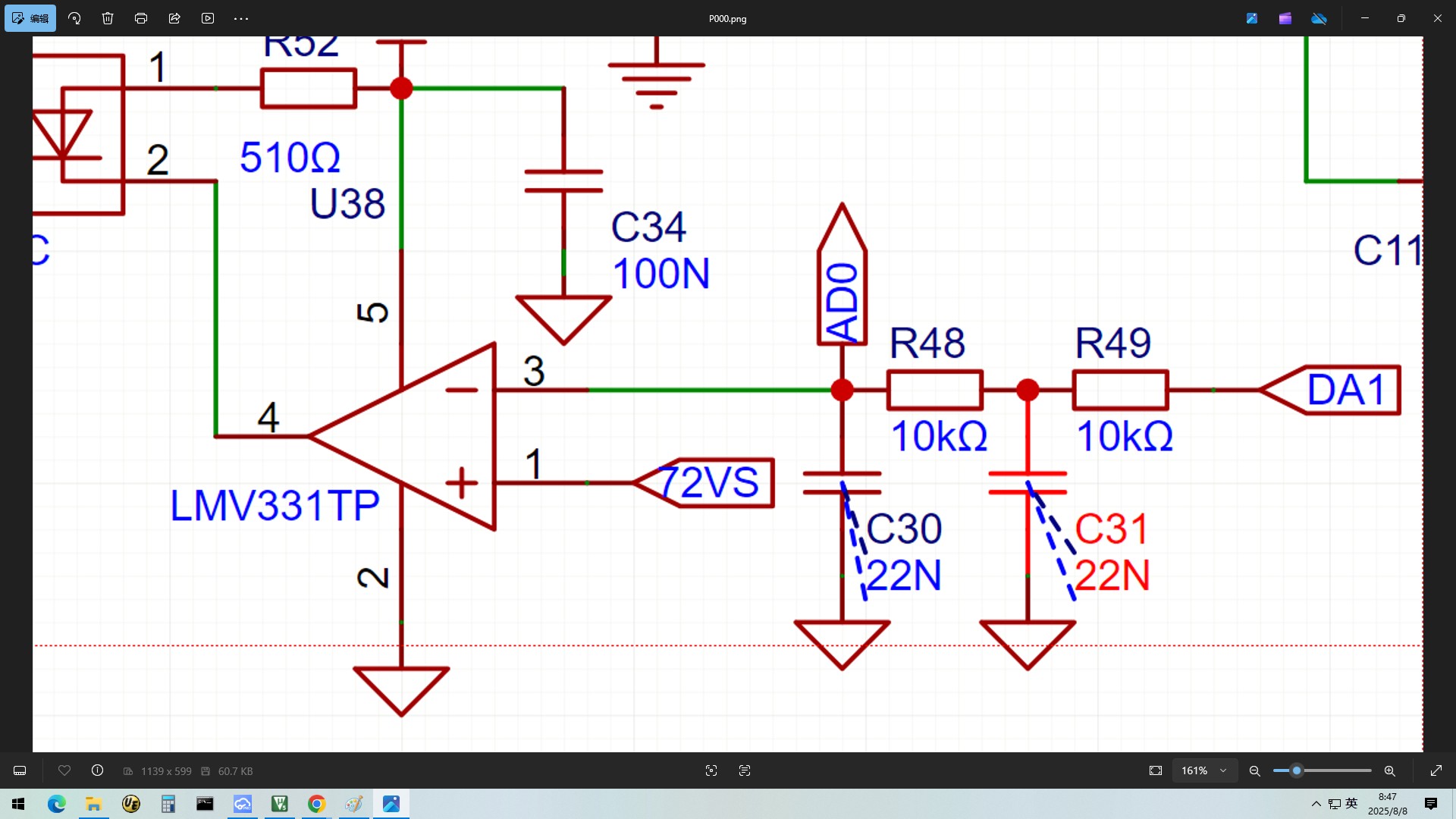Viewport: 1456px width, 819px height.
Task: Open the 161% zoom level dropdown
Action: coord(1204,770)
